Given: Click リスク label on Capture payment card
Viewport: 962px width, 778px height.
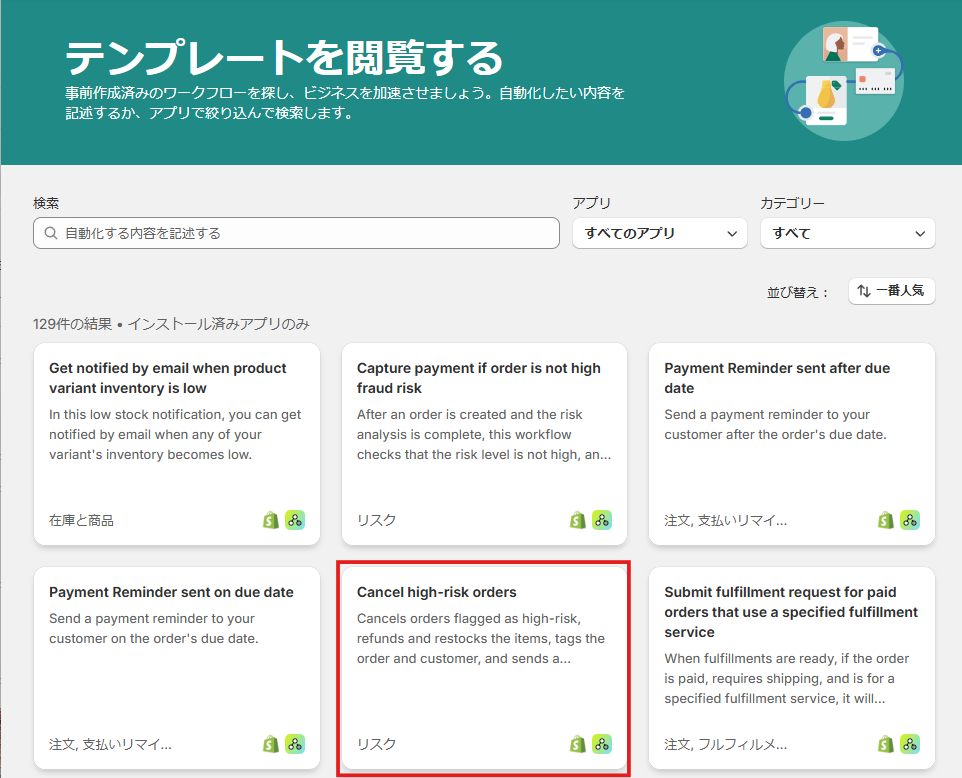Looking at the screenshot, I should point(377,520).
